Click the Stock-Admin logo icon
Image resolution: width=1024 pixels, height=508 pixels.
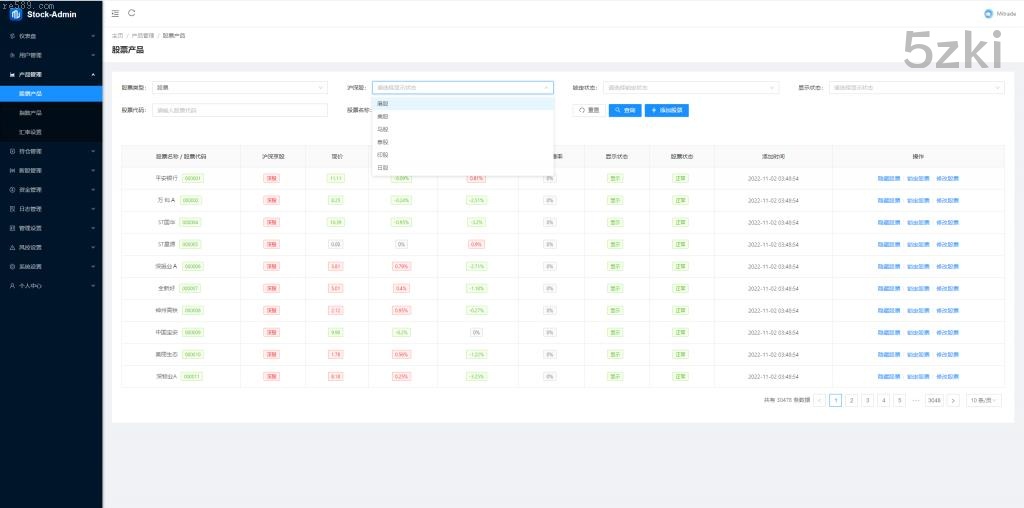coord(16,14)
